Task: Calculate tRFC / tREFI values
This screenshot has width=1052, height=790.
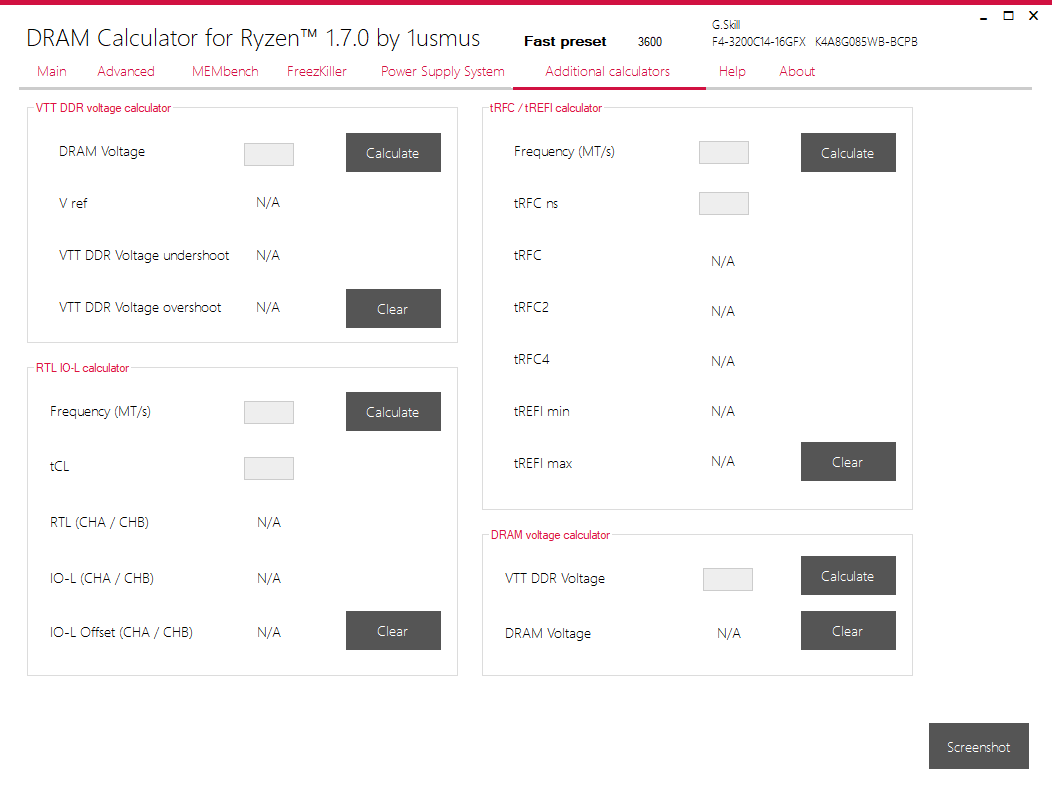Action: click(x=848, y=152)
